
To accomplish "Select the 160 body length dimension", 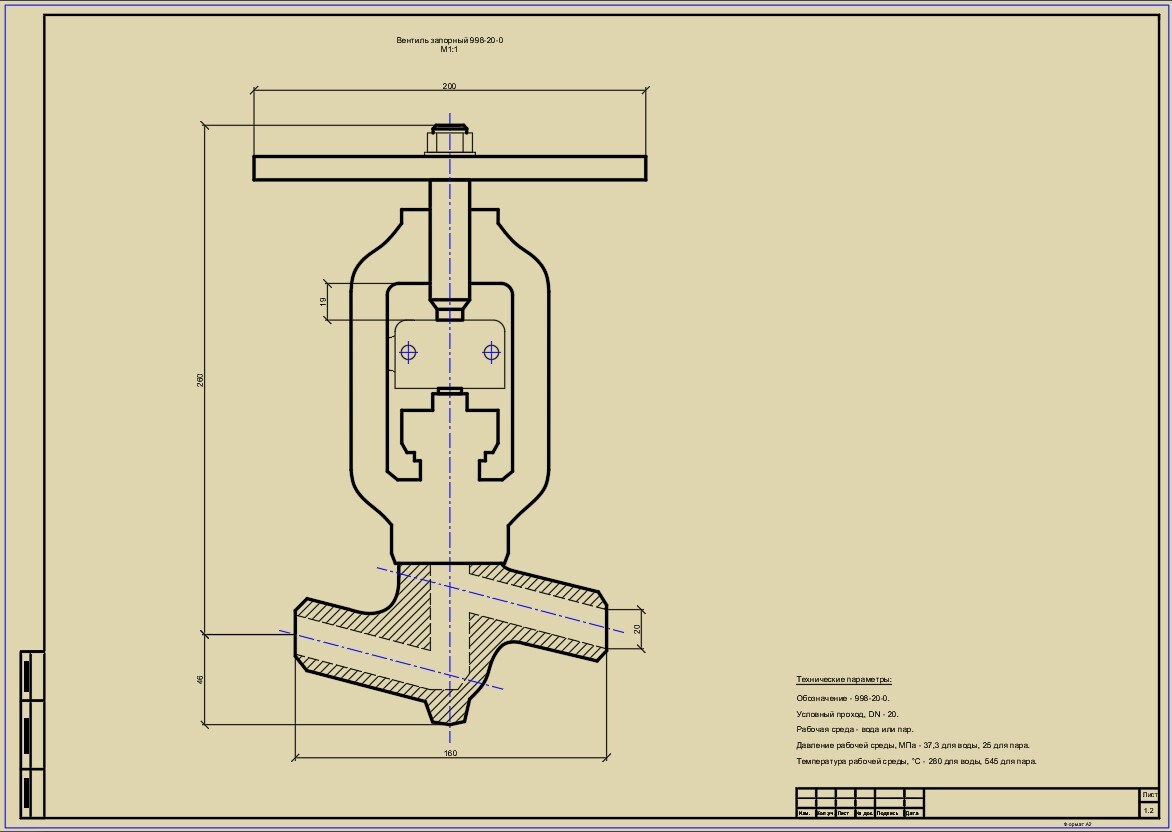I will (450, 753).
